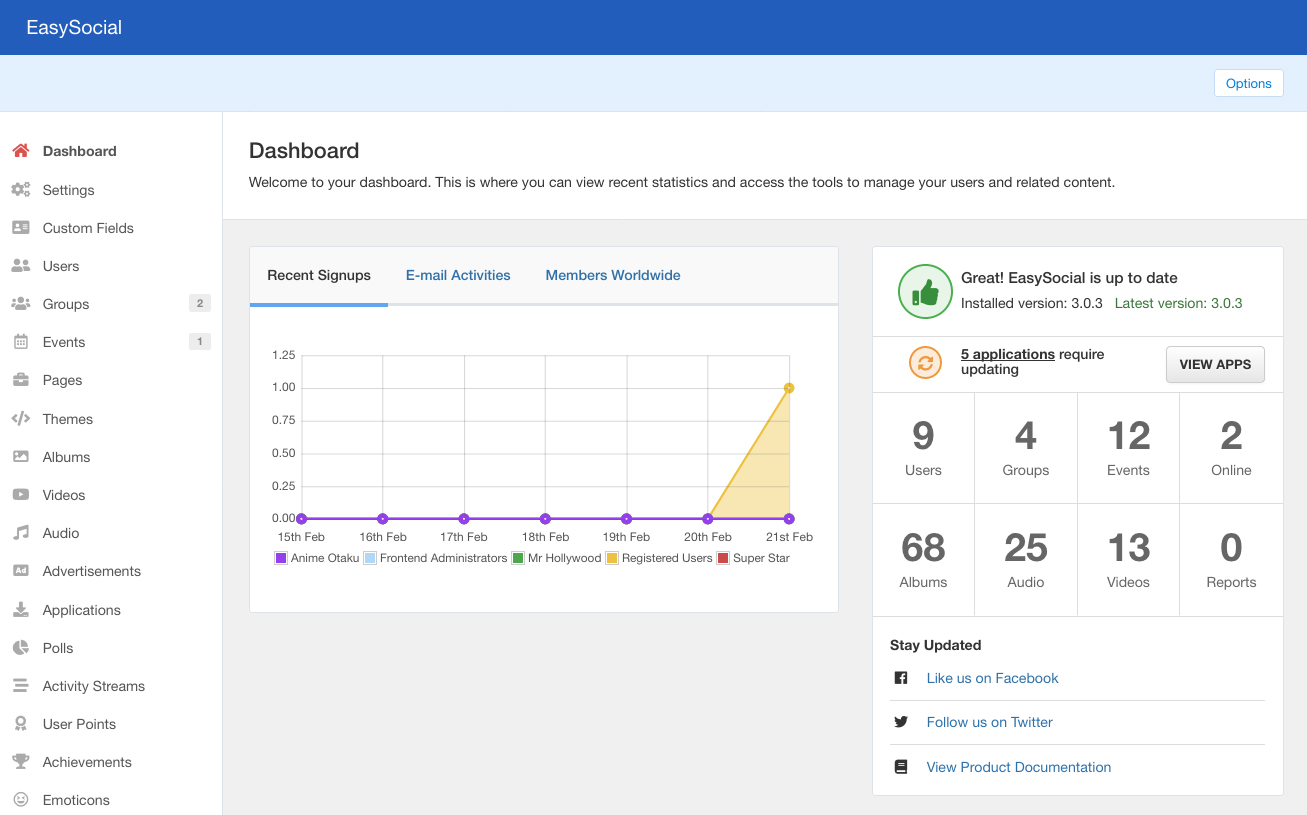Click the EasySocial header title

point(74,28)
